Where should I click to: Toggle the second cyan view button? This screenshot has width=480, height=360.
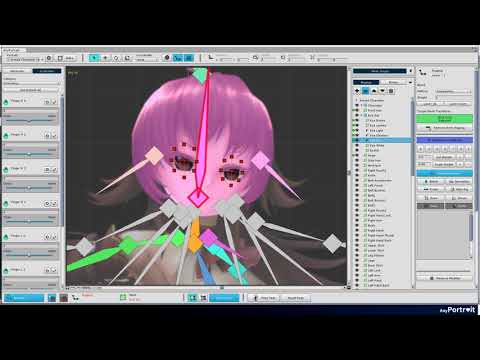coord(189,58)
